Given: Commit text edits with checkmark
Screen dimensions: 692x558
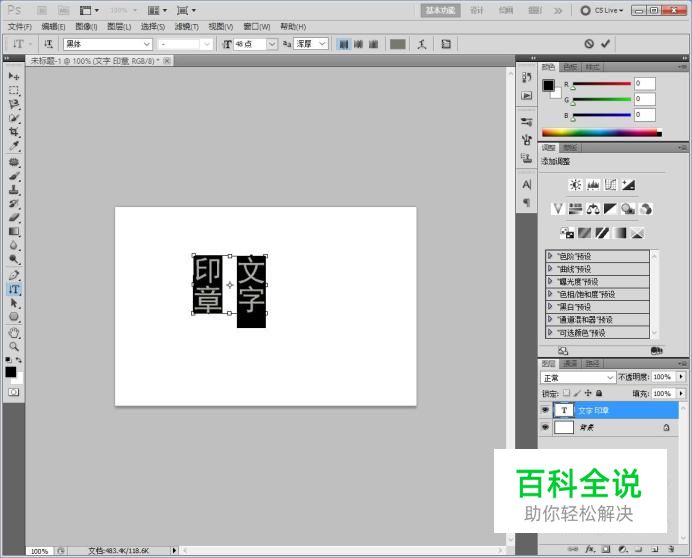Looking at the screenshot, I should click(606, 43).
